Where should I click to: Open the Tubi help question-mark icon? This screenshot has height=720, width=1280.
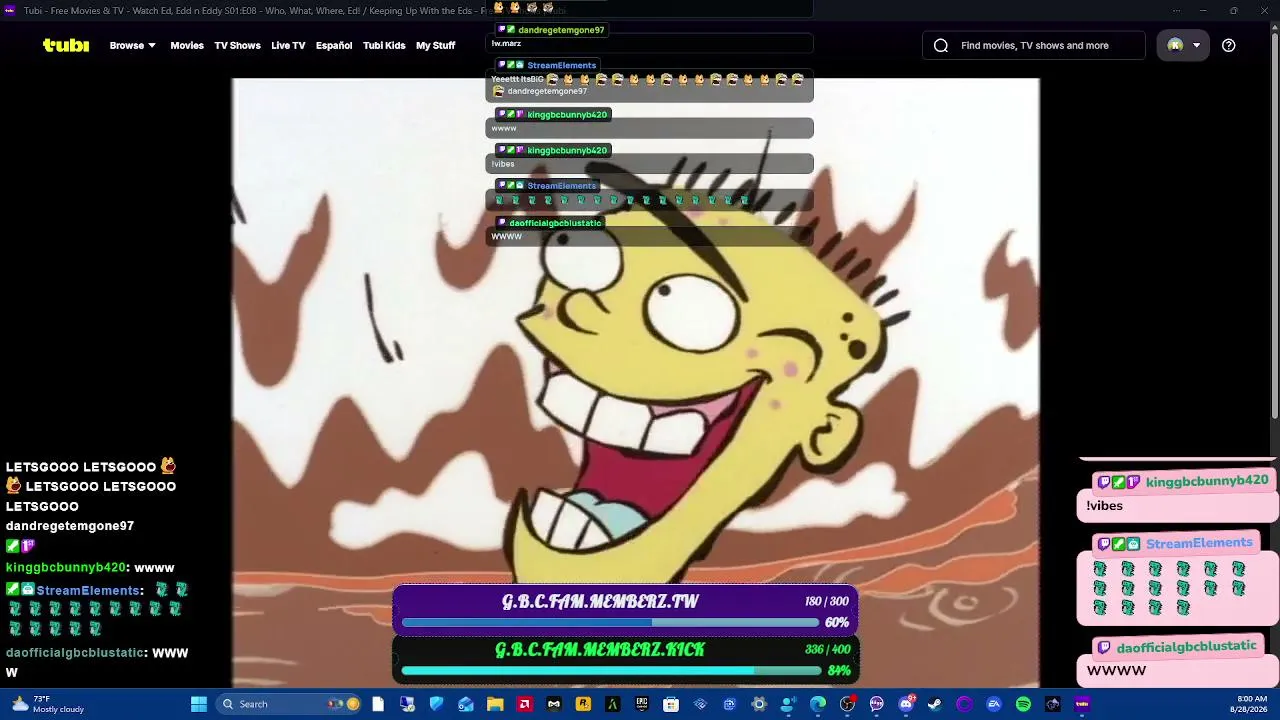tap(1229, 45)
